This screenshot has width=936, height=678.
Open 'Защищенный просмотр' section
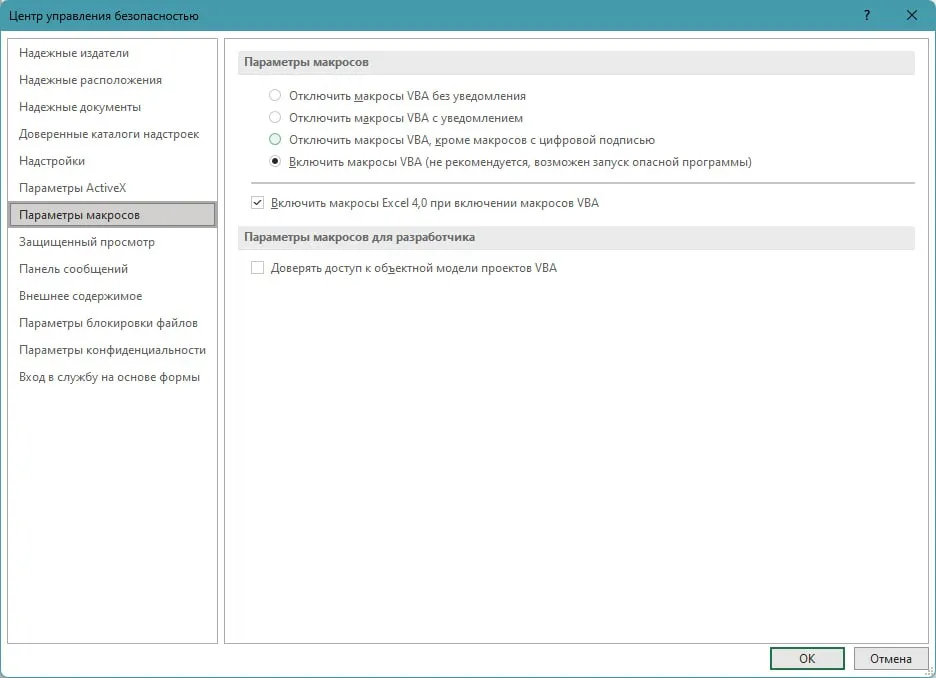point(87,242)
